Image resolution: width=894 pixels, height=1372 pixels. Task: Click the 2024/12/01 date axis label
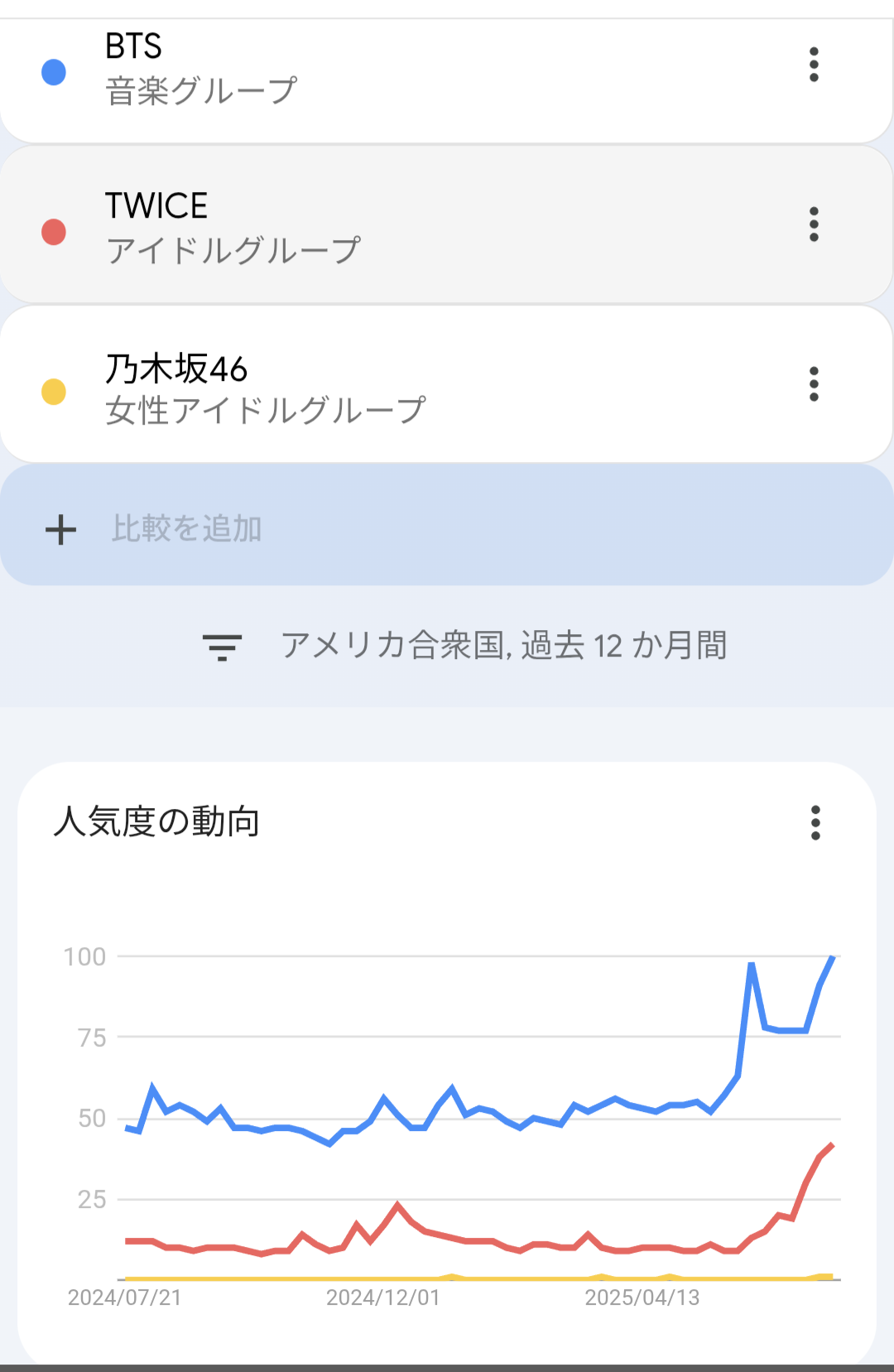pyautogui.click(x=382, y=1297)
